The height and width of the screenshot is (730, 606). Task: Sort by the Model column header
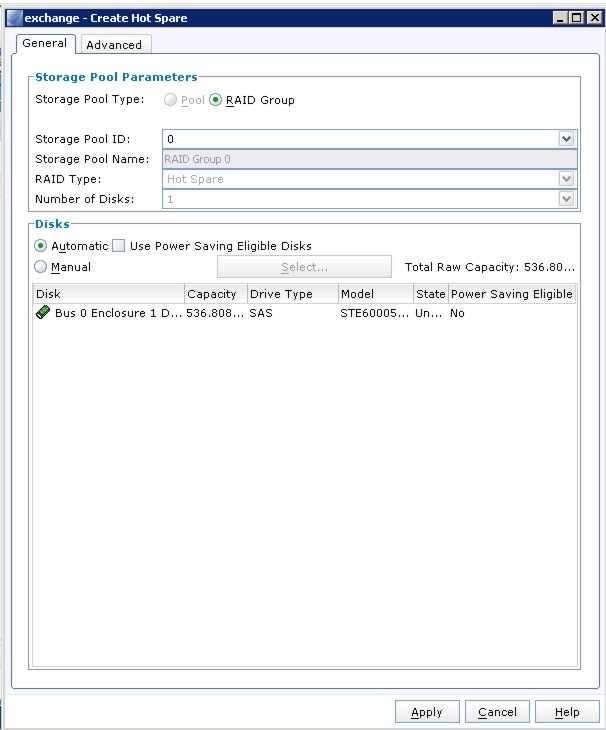coord(376,294)
